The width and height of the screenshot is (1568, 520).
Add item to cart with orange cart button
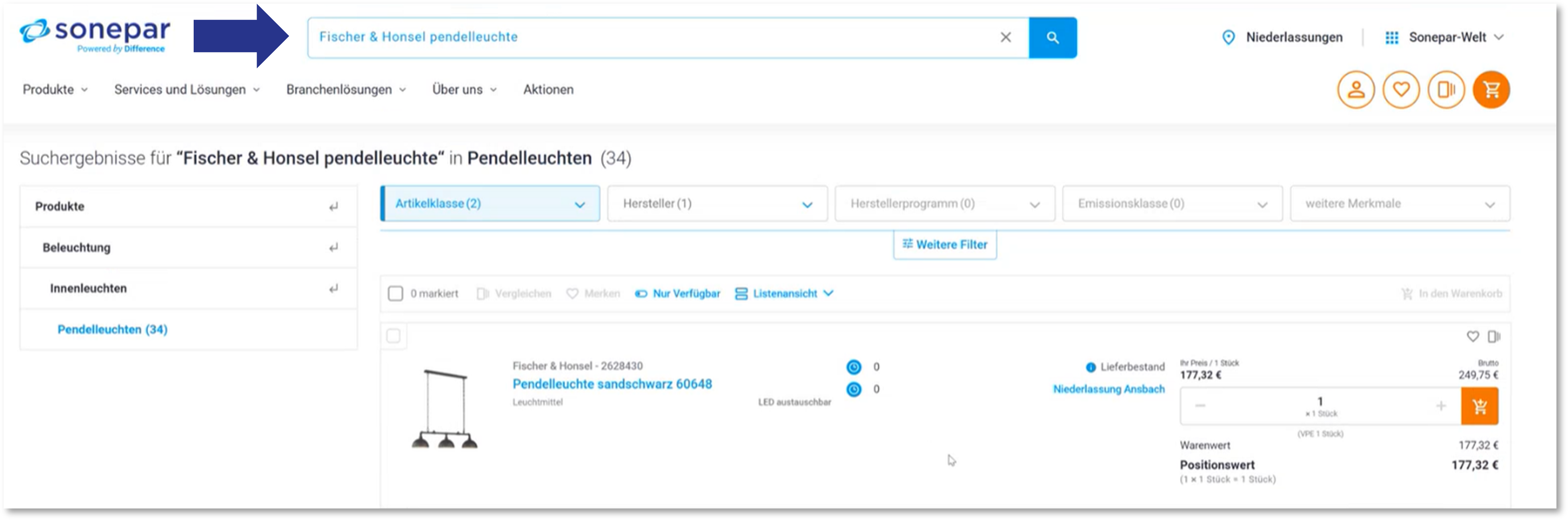pos(1480,406)
